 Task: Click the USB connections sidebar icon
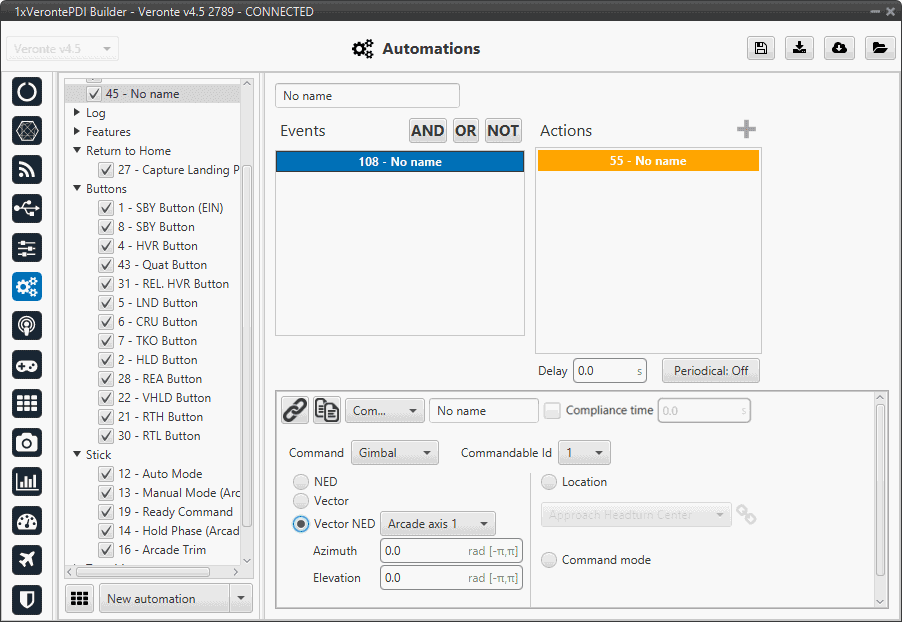pos(27,208)
